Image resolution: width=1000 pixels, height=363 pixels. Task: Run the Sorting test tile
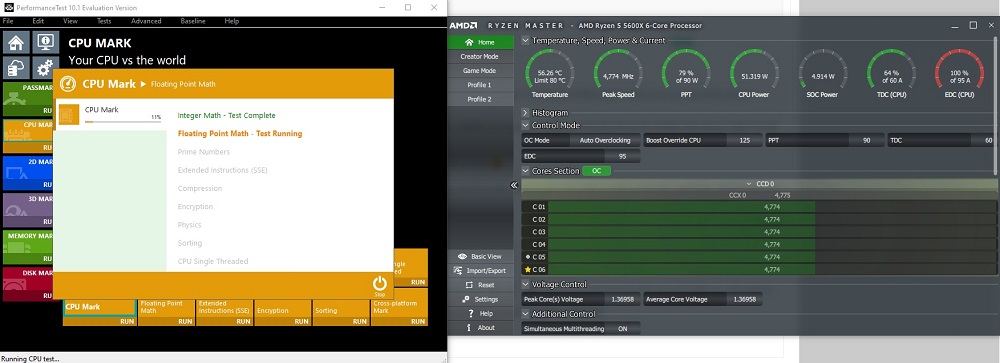(x=341, y=313)
